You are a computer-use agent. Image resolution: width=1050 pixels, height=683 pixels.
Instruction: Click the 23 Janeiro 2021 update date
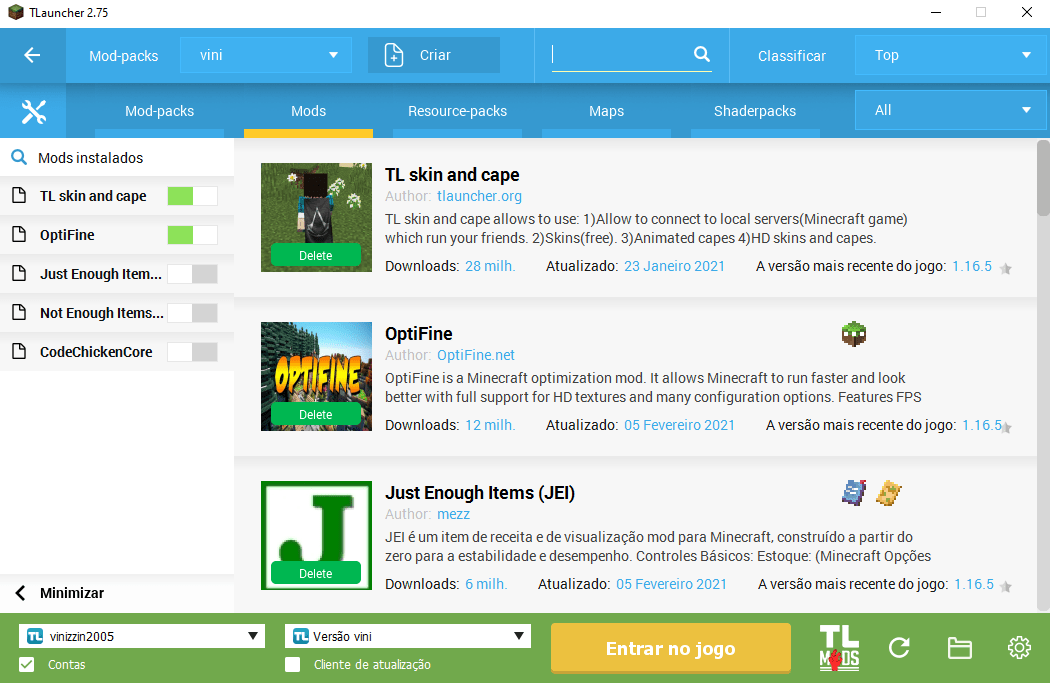pos(674,266)
